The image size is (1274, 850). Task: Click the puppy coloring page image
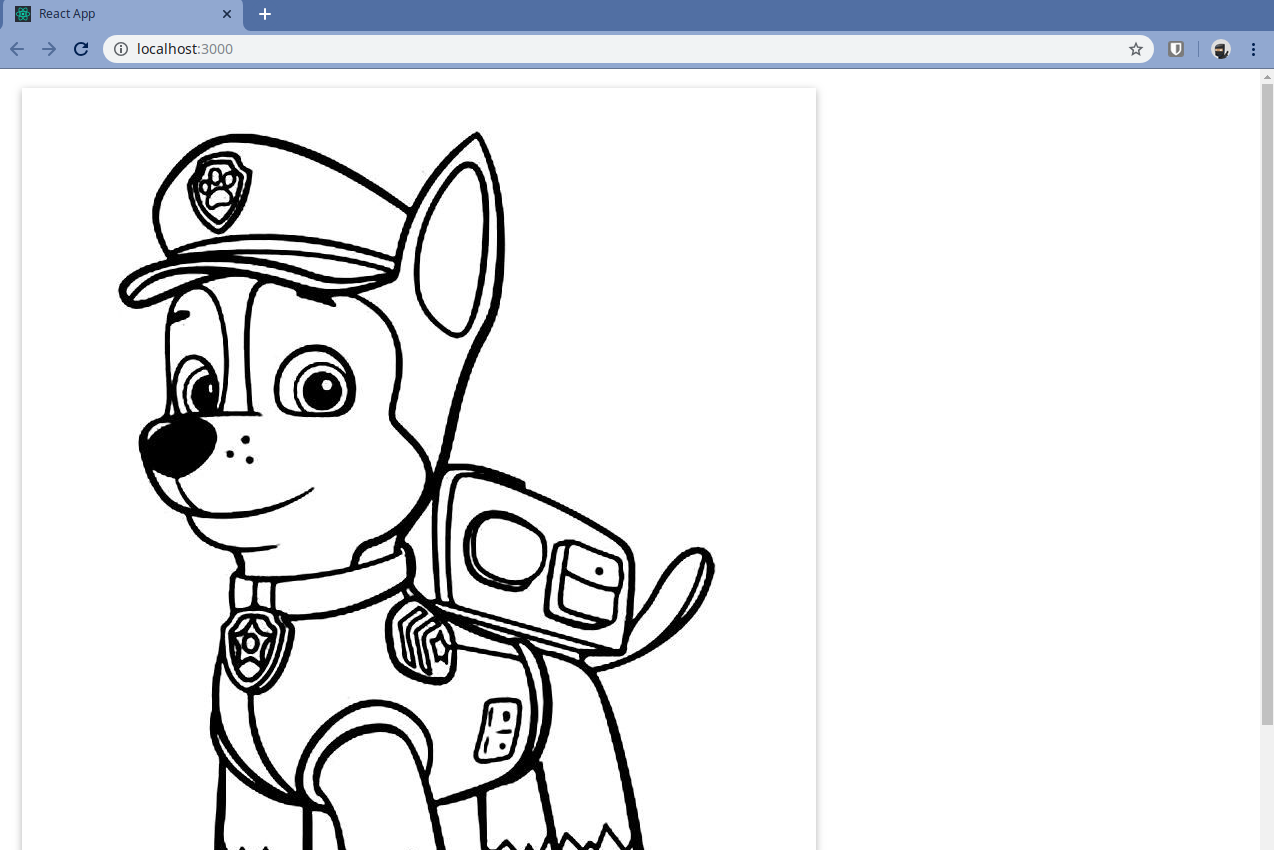coord(419,469)
